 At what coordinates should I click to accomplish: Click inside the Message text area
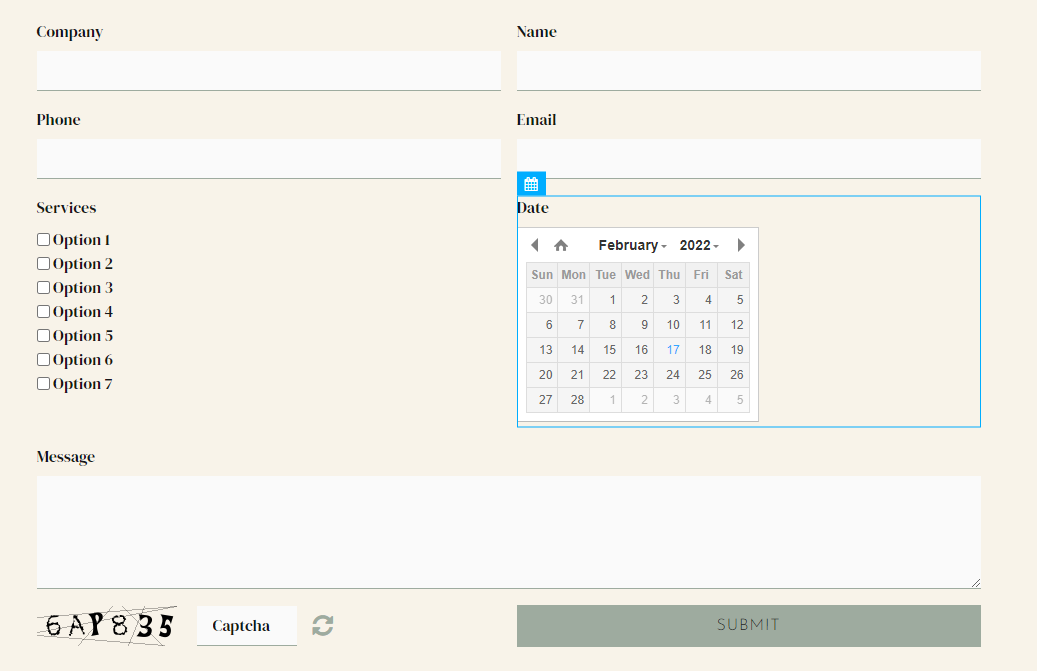[x=508, y=532]
